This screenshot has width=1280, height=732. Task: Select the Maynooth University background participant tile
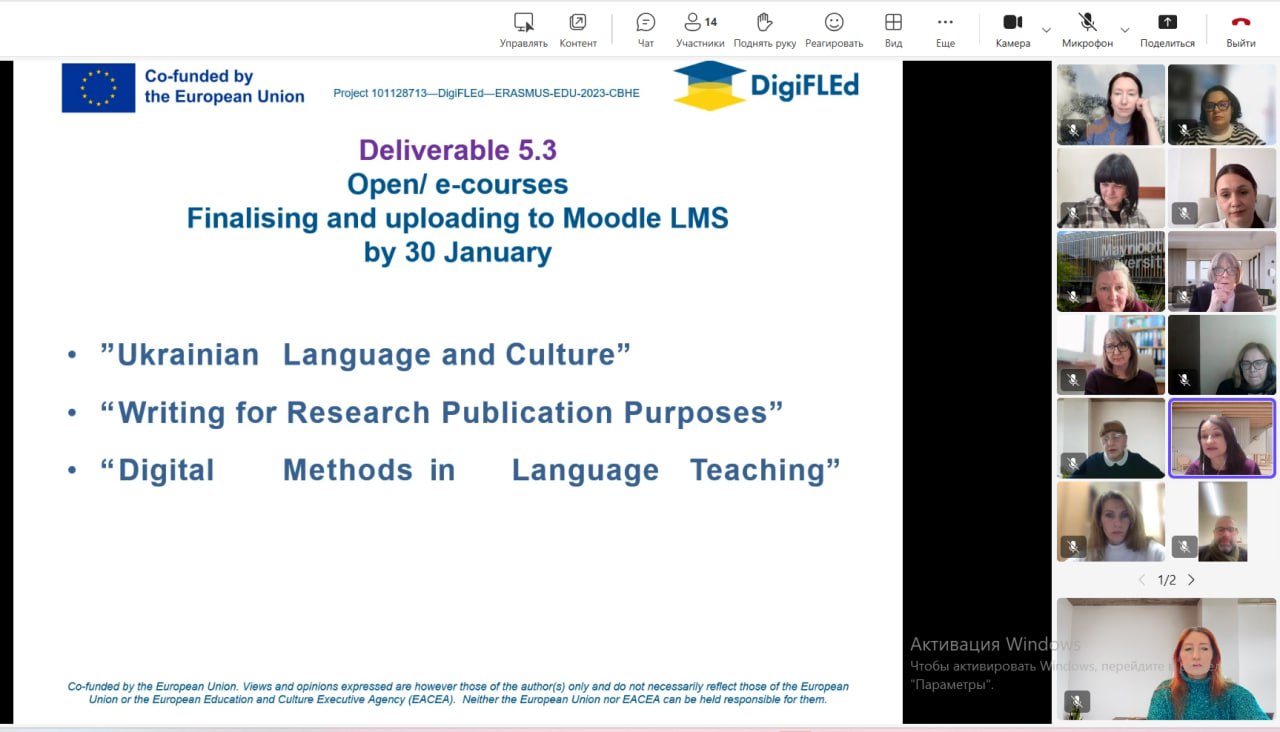[1110, 271]
